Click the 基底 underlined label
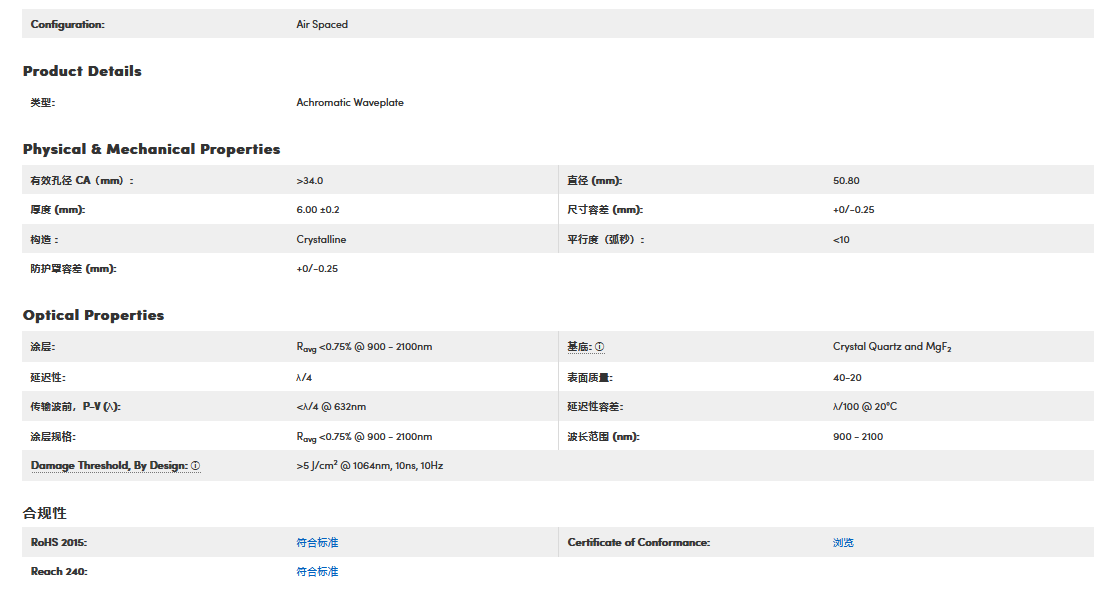 click(579, 347)
